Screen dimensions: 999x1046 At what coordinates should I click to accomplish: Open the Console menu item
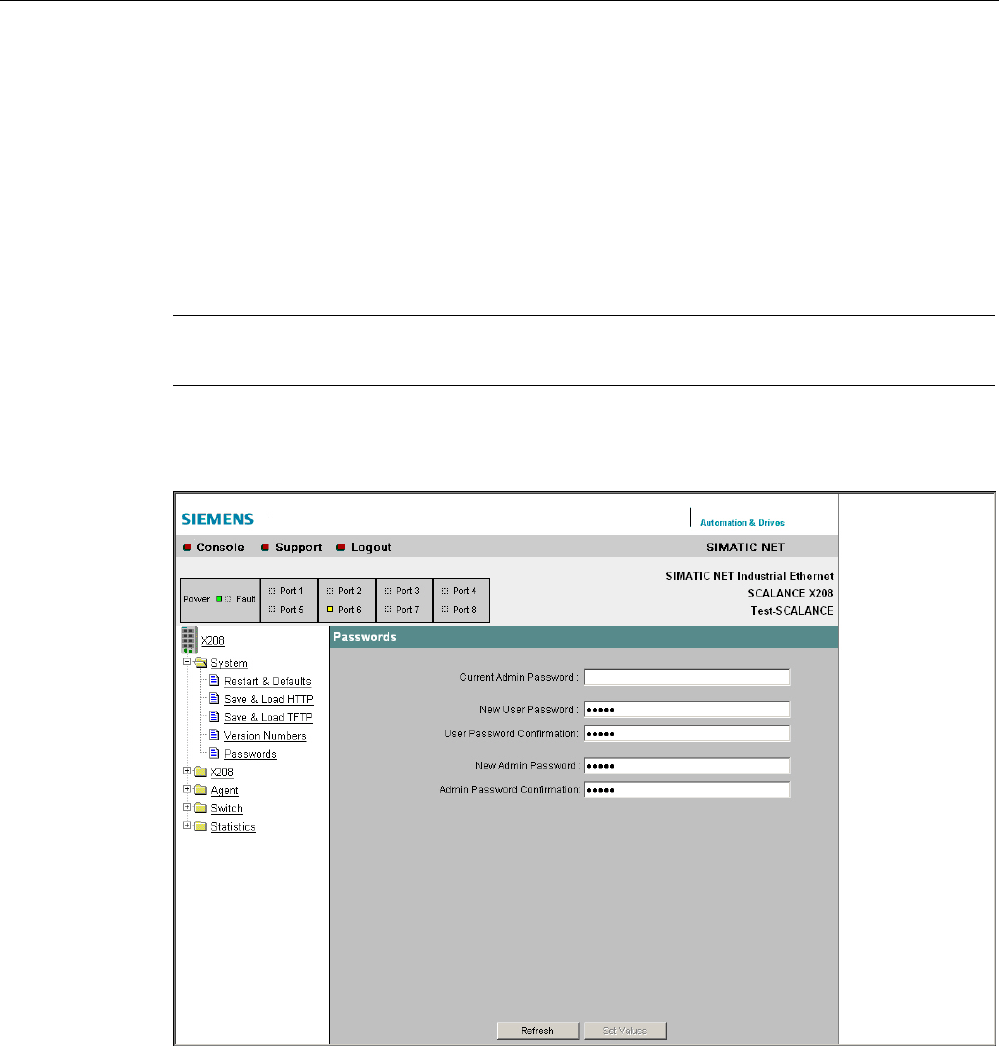click(x=220, y=547)
